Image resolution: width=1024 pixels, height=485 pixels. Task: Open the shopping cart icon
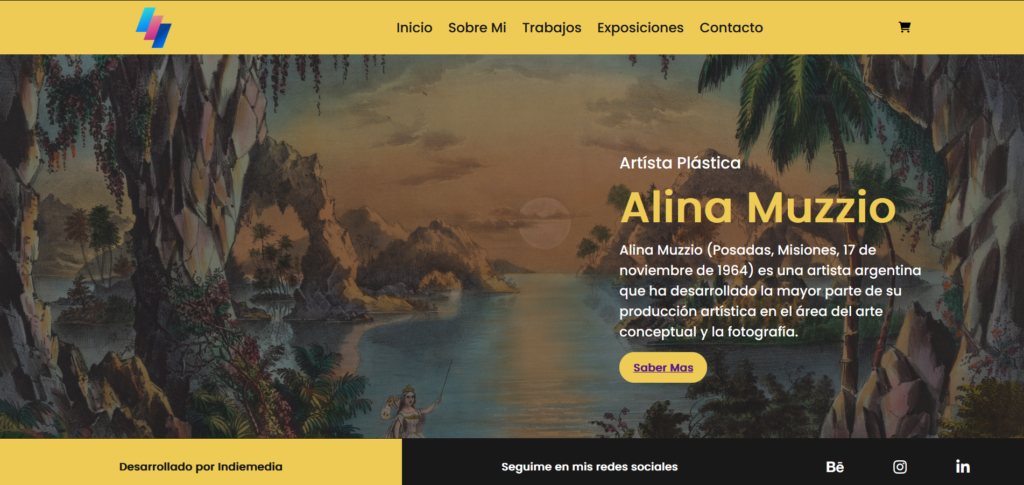[904, 27]
